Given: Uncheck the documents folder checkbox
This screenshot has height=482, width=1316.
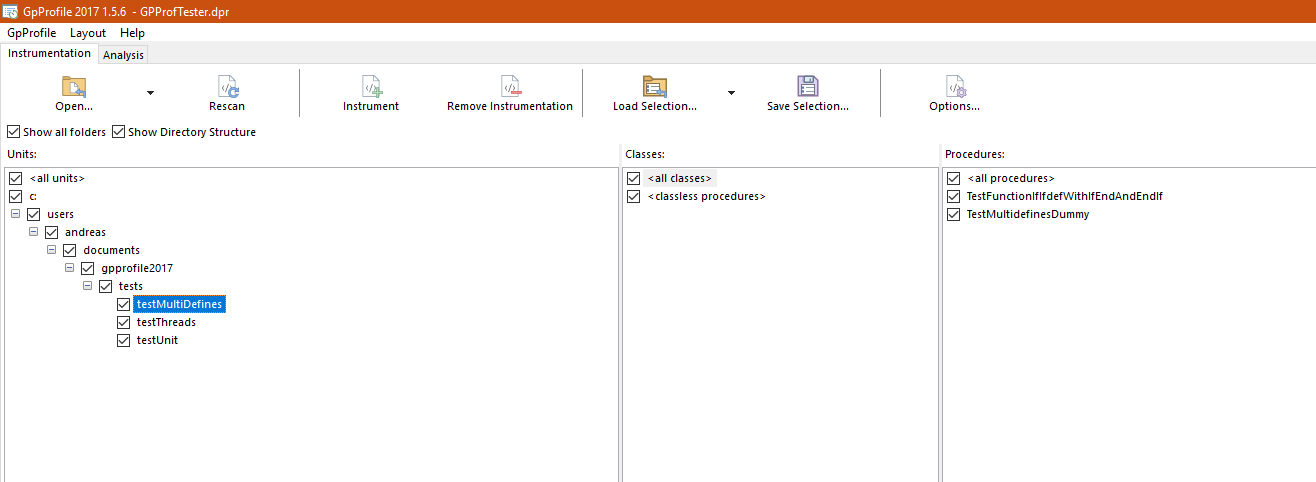Looking at the screenshot, I should point(69,250).
